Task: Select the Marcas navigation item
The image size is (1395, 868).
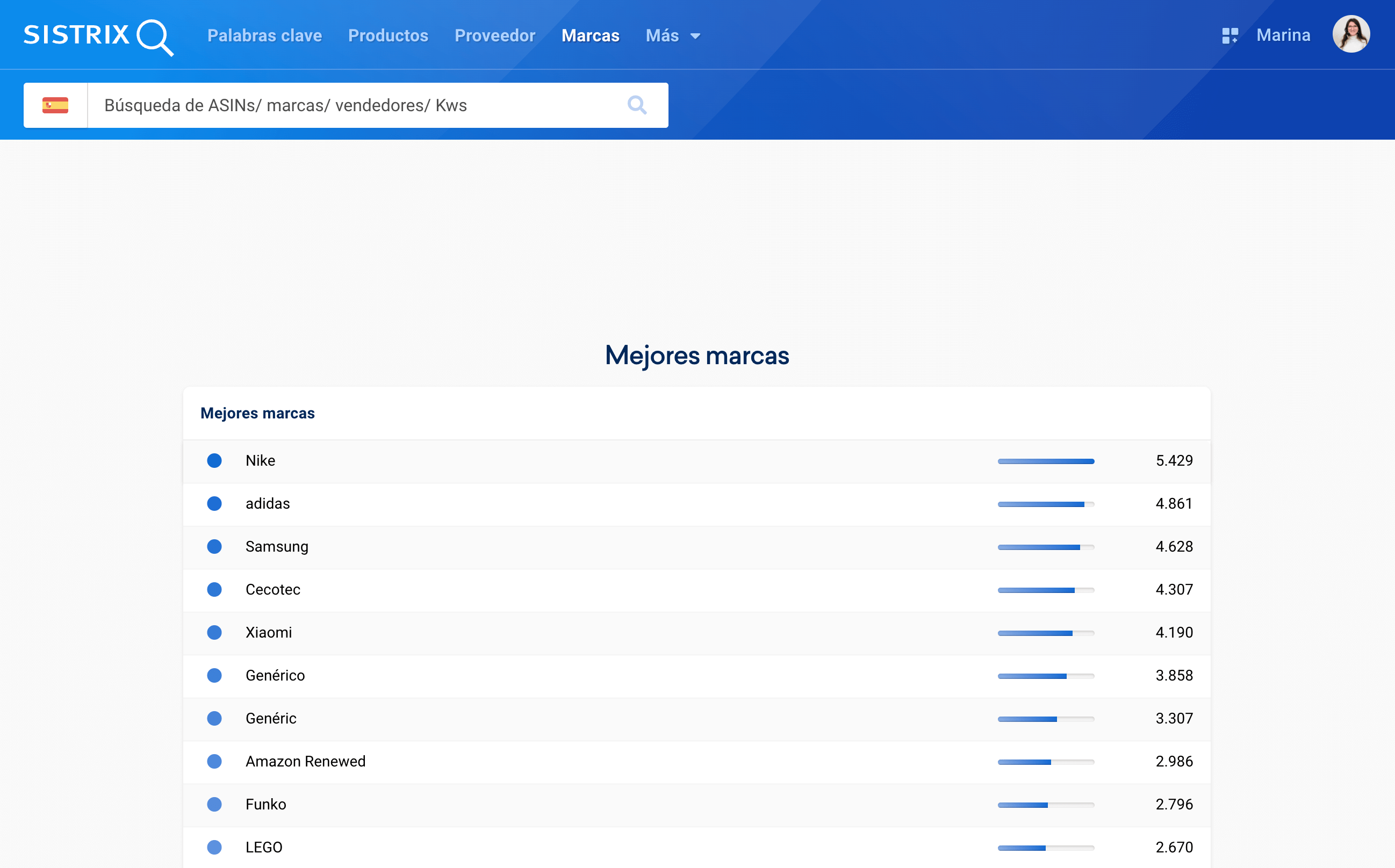Action: click(590, 35)
